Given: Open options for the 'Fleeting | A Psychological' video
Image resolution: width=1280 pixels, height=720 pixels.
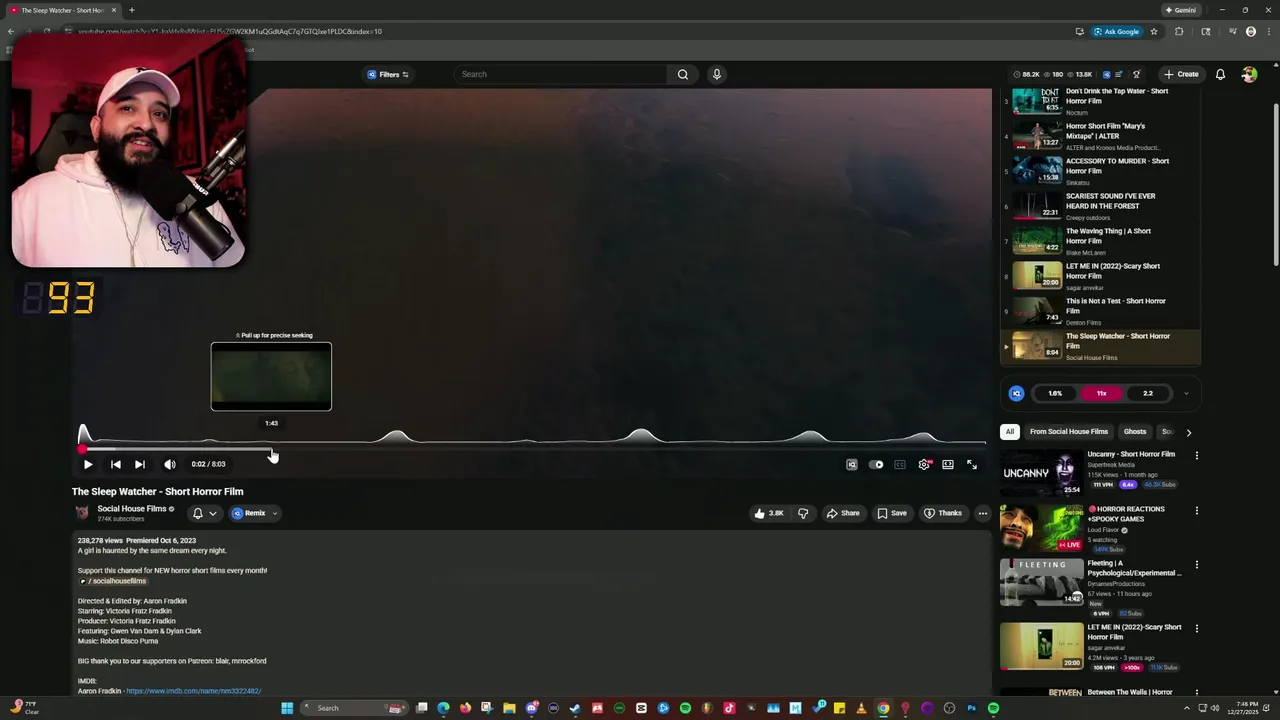Looking at the screenshot, I should [1196, 564].
